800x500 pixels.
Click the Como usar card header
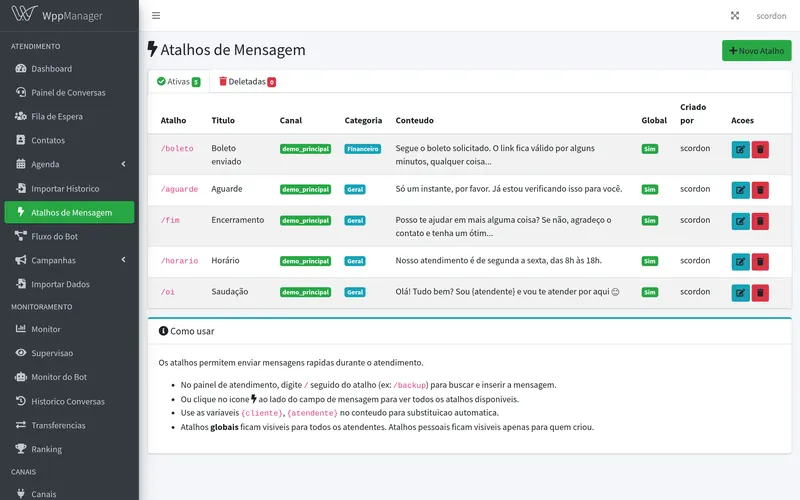(469, 331)
